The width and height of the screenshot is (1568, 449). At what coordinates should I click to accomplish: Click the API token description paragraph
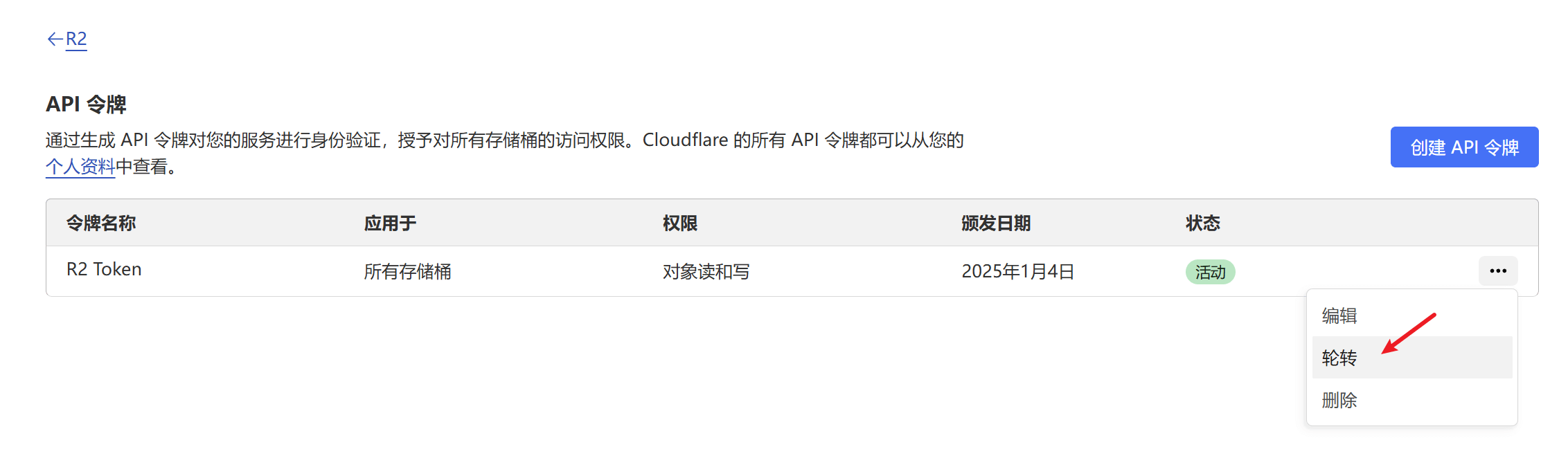point(504,140)
